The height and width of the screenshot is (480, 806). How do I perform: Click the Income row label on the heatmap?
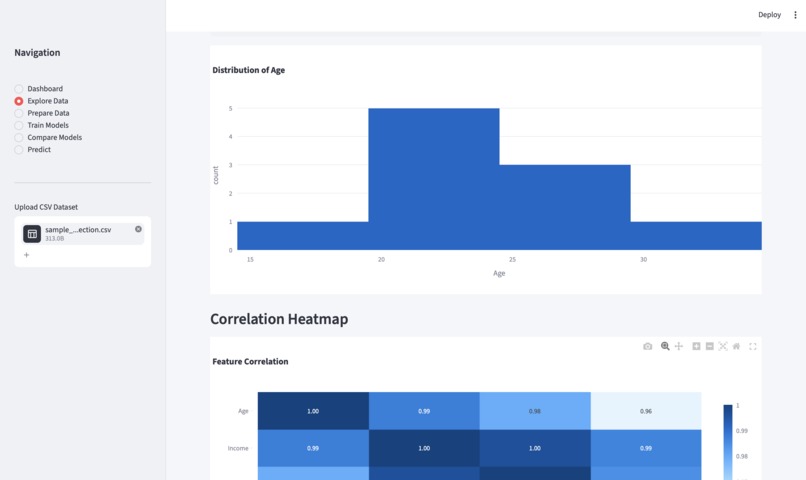pos(238,448)
